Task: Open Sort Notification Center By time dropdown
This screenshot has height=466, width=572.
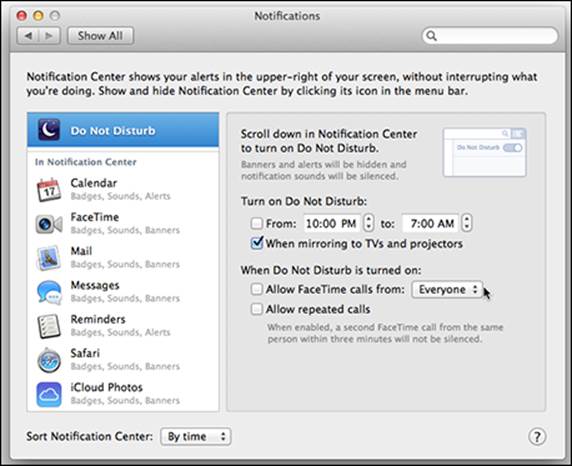Action: 196,436
